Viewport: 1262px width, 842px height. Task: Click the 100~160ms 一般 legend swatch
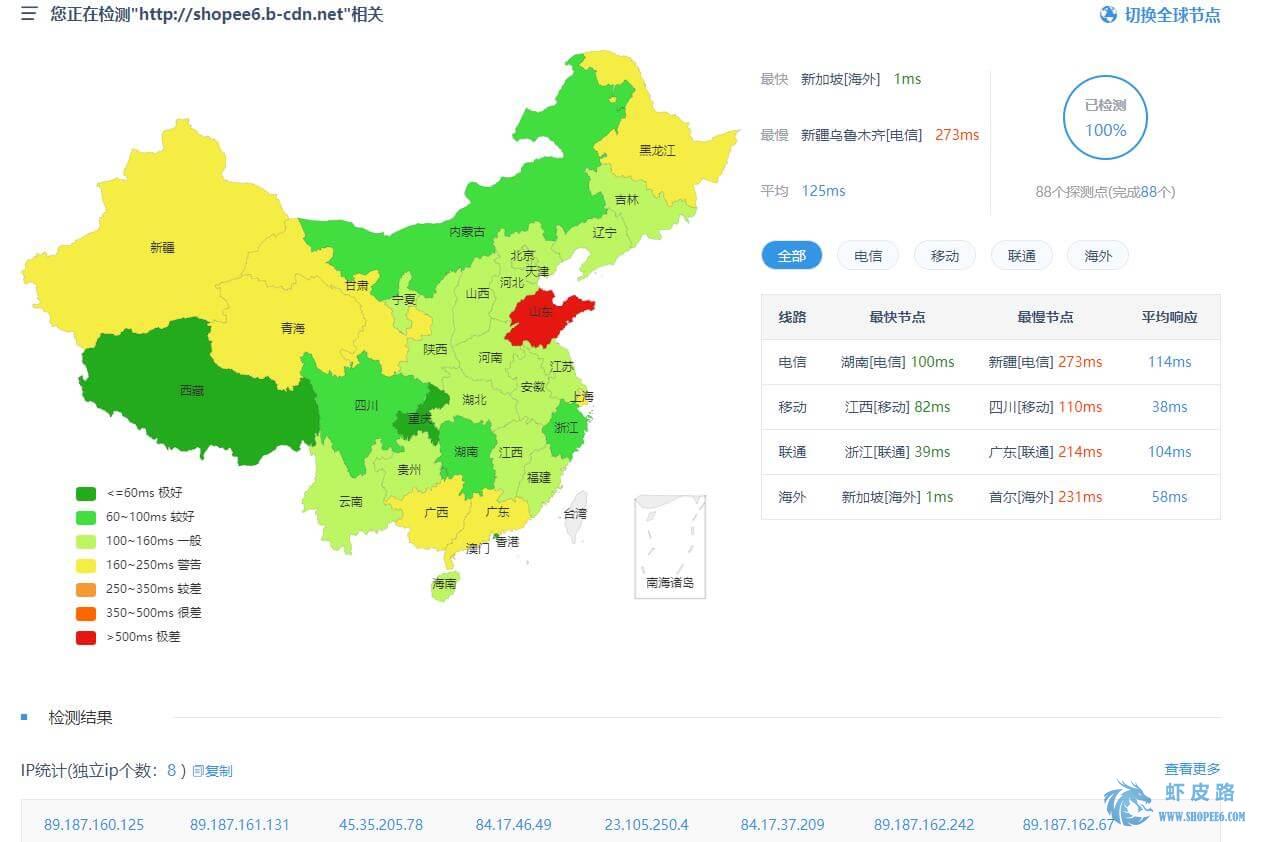coord(86,541)
